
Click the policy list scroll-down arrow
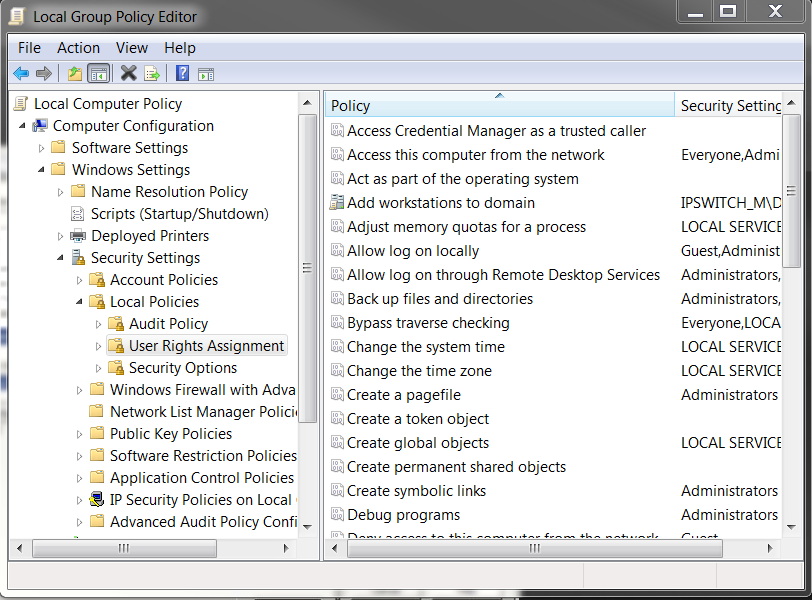pos(791,527)
